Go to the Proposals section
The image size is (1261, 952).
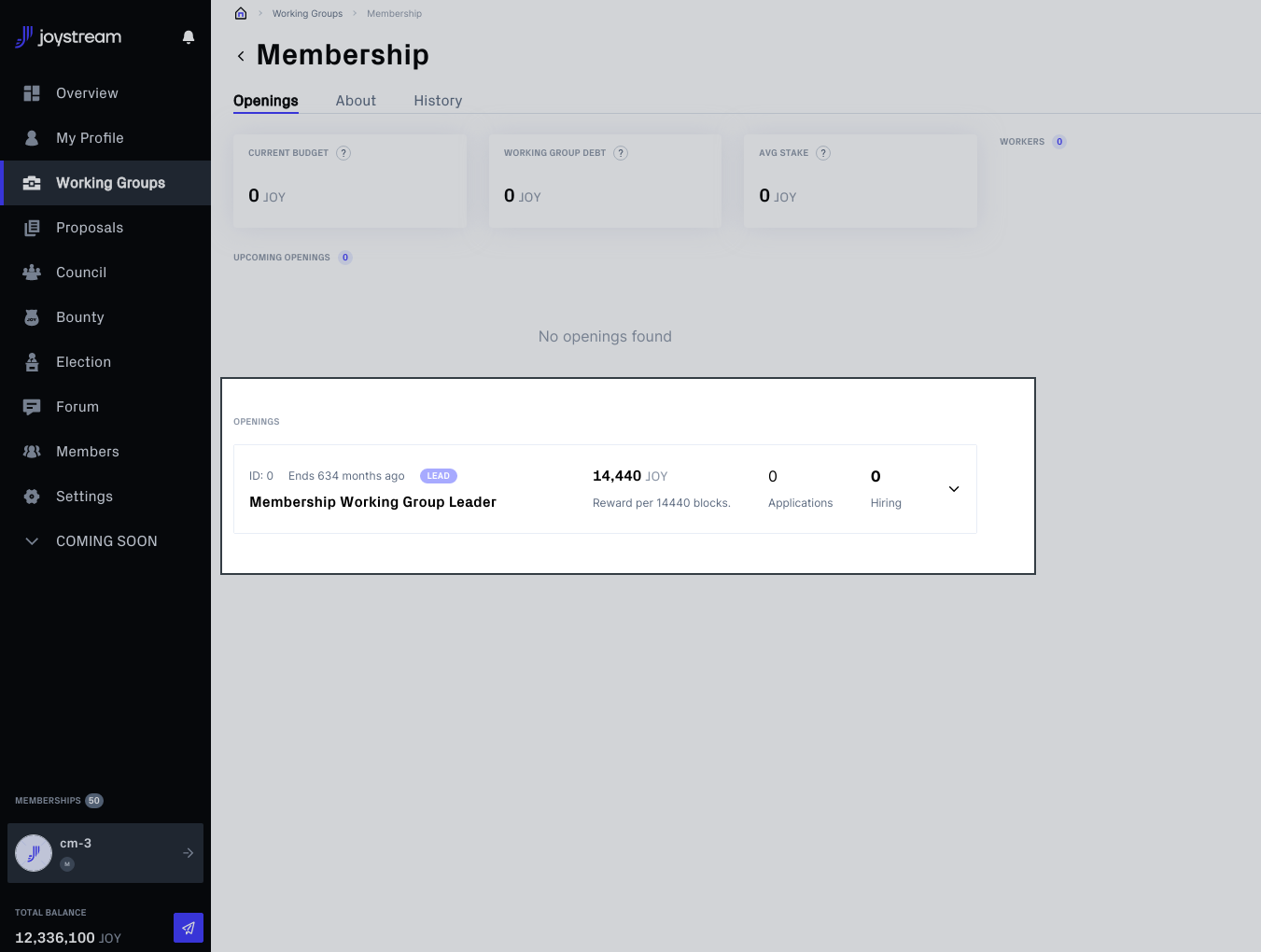click(x=90, y=227)
